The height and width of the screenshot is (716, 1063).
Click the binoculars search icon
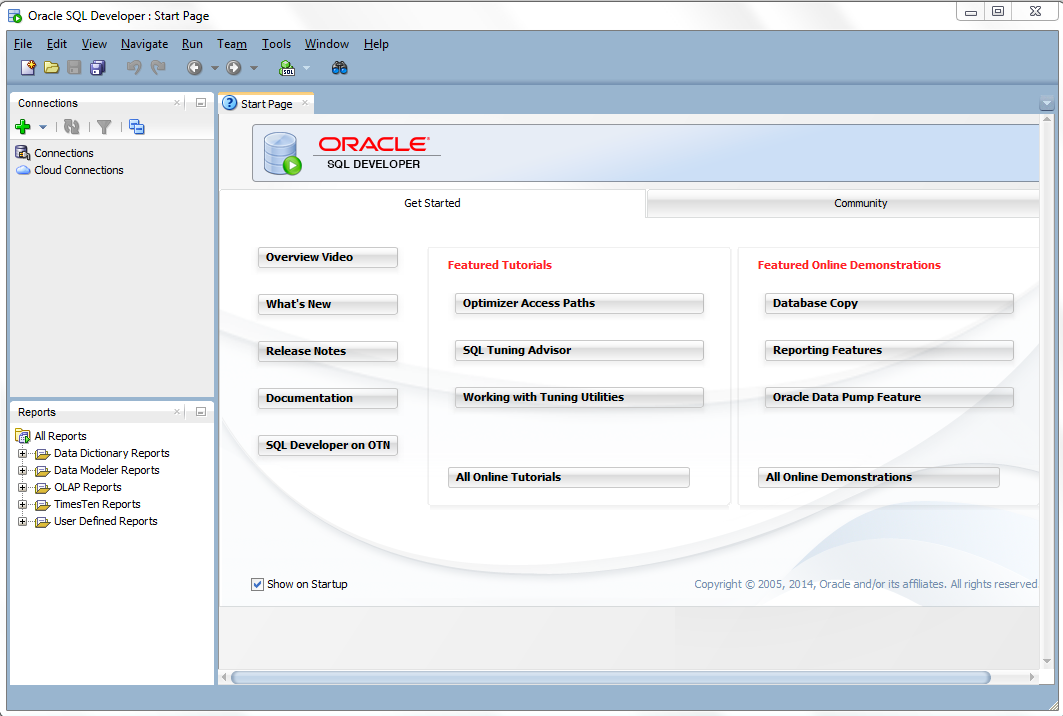[x=339, y=67]
